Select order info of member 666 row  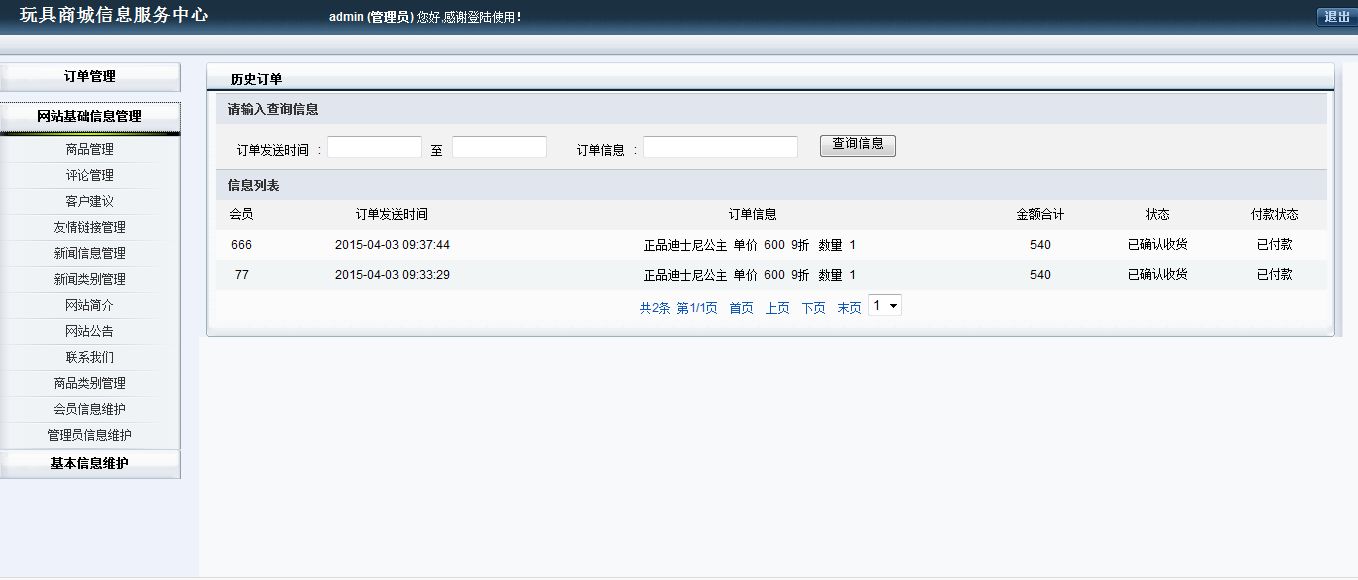coord(750,245)
